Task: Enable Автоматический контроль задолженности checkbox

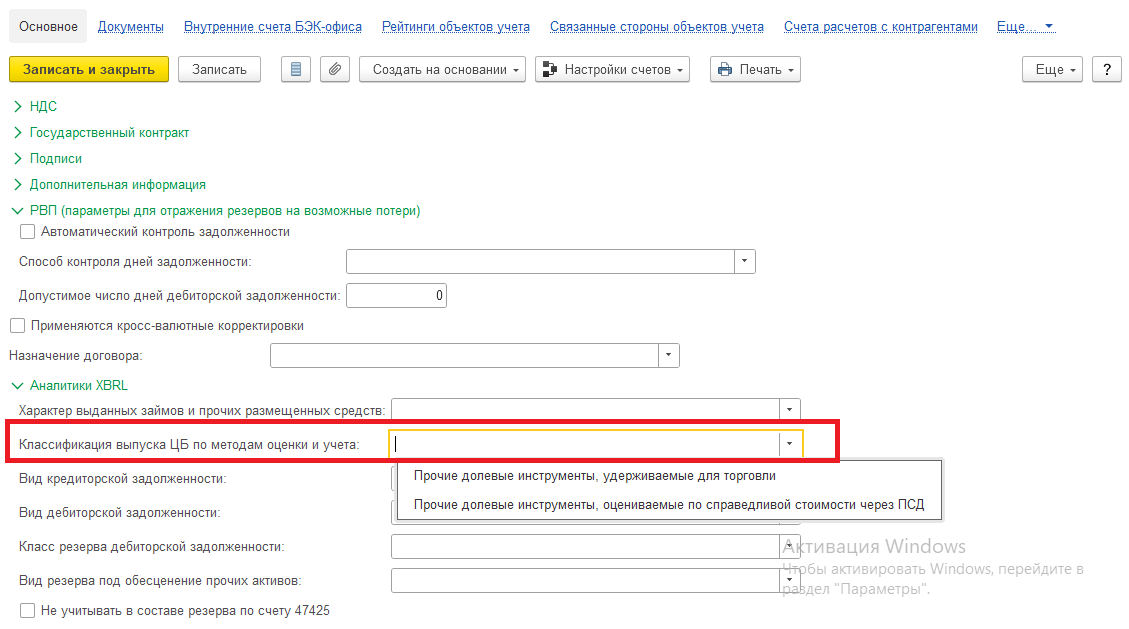Action: click(x=28, y=232)
